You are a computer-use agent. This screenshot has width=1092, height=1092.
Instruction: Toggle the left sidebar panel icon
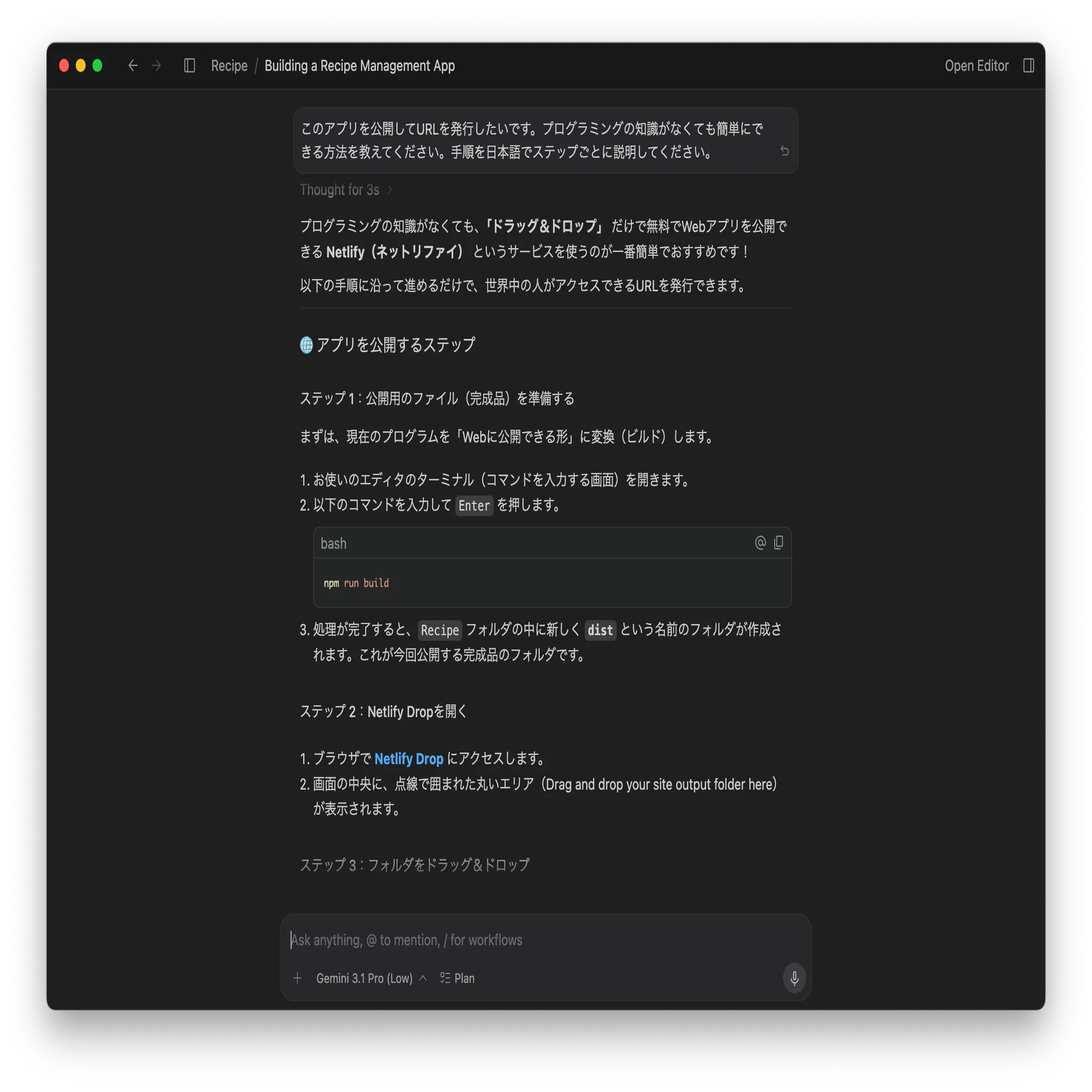(x=189, y=65)
